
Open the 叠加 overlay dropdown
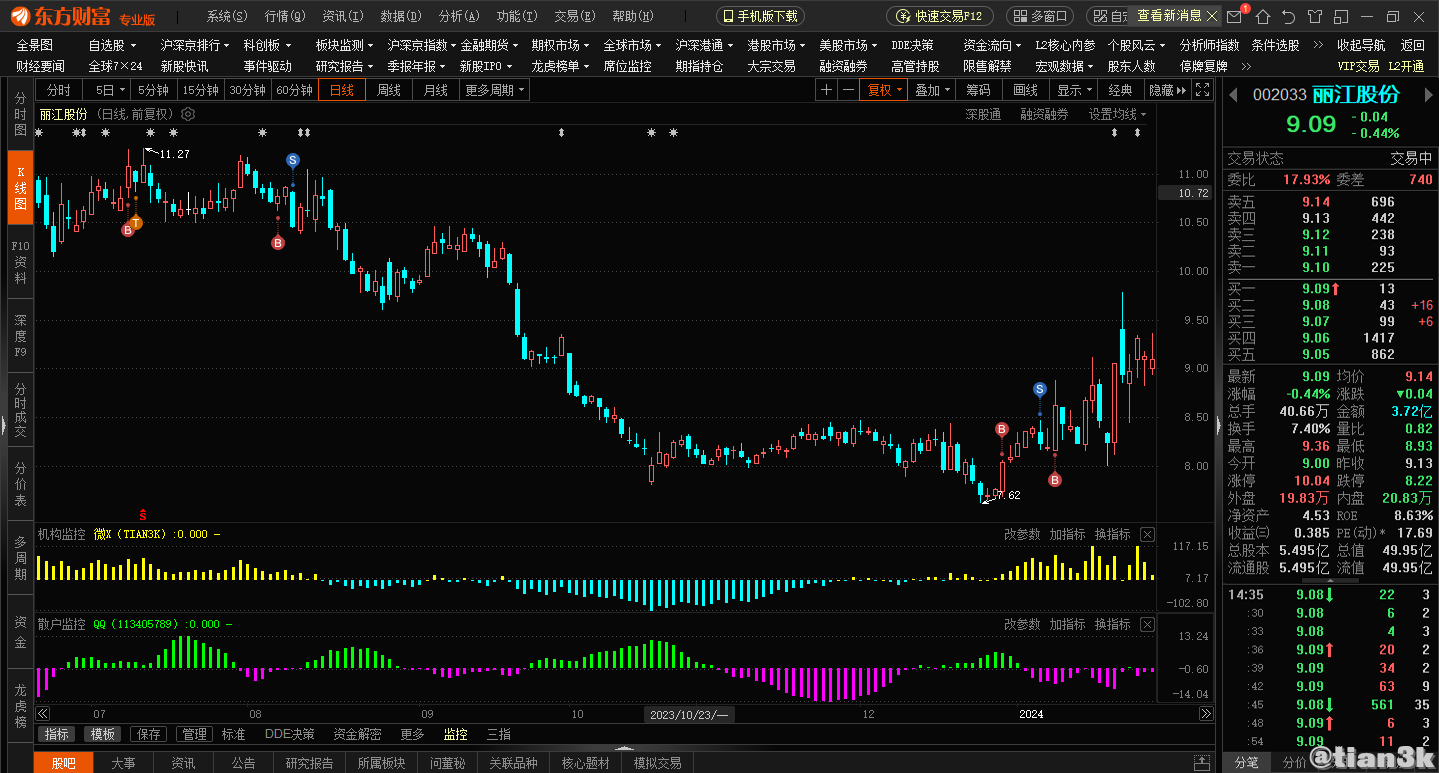(x=932, y=90)
